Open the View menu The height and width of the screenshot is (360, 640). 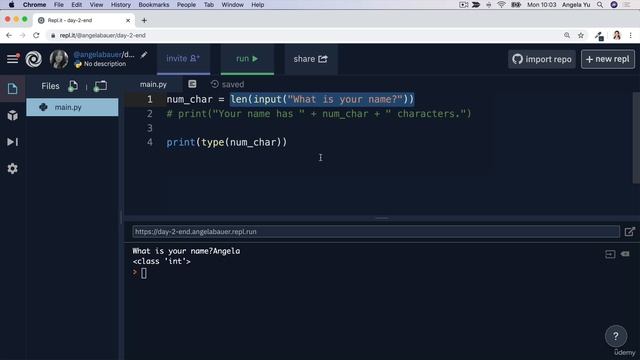pos(96,5)
